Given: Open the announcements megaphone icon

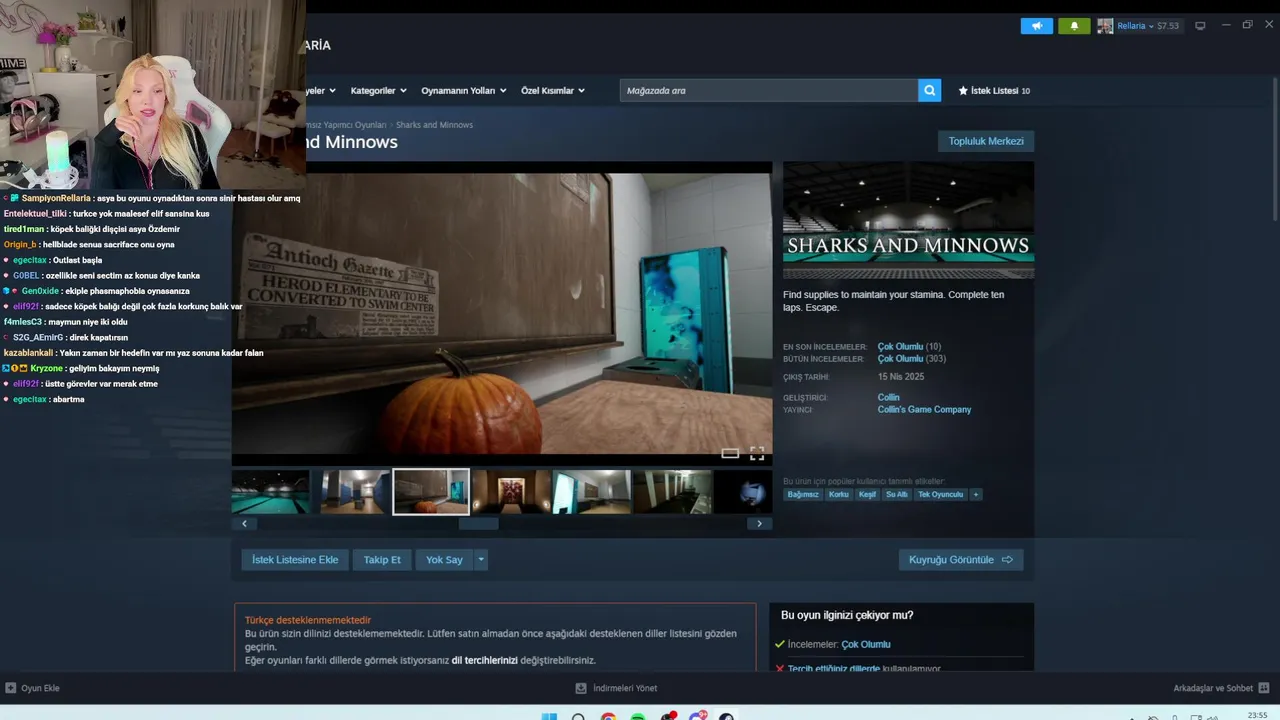Looking at the screenshot, I should pyautogui.click(x=1037, y=26).
